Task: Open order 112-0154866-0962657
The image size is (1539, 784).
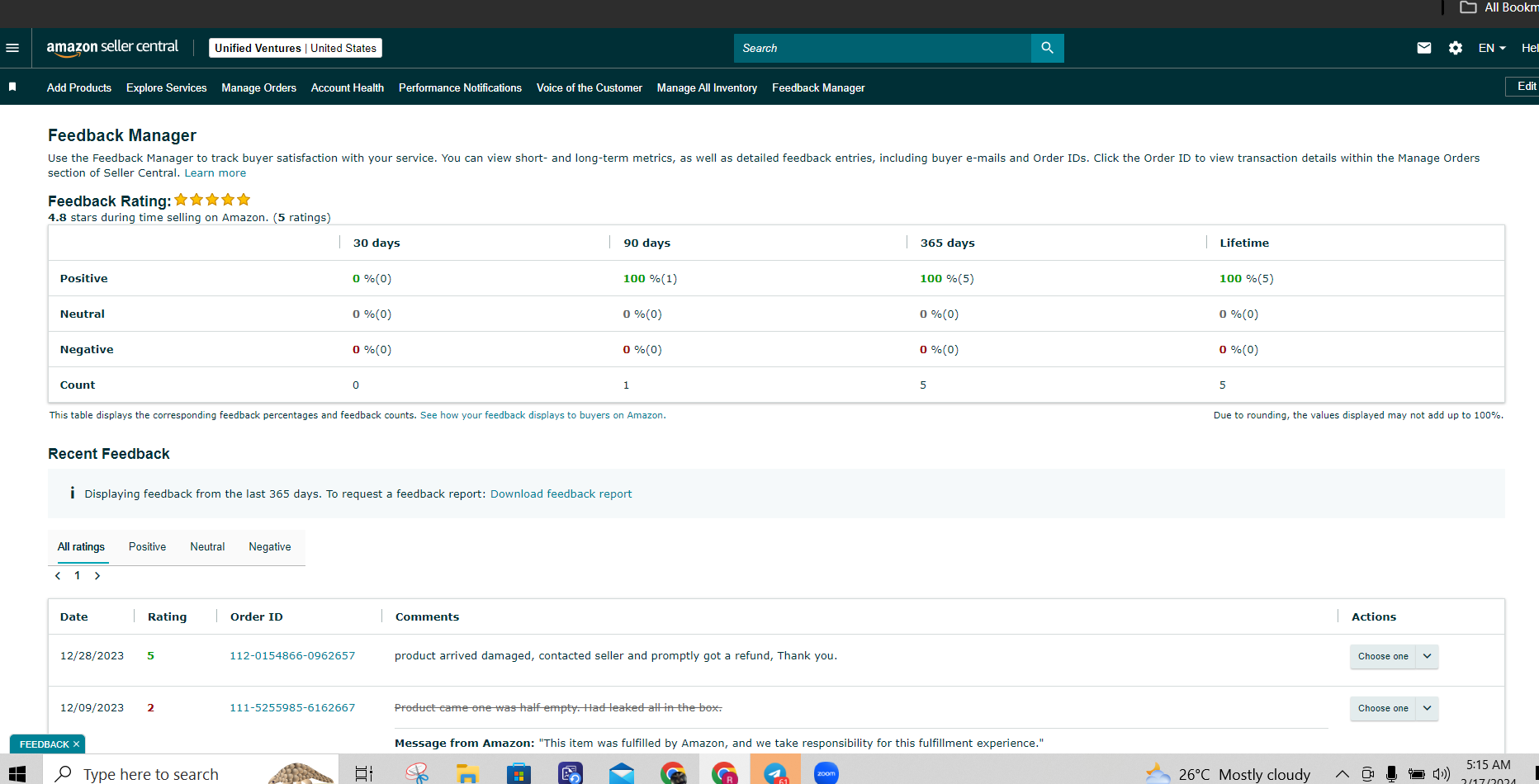Action: pos(292,656)
